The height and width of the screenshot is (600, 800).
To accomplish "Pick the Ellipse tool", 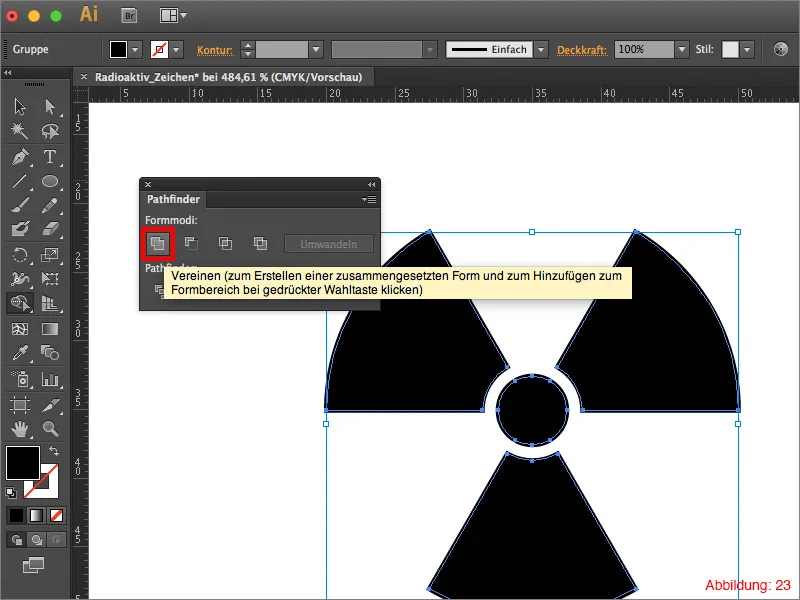I will (x=50, y=181).
